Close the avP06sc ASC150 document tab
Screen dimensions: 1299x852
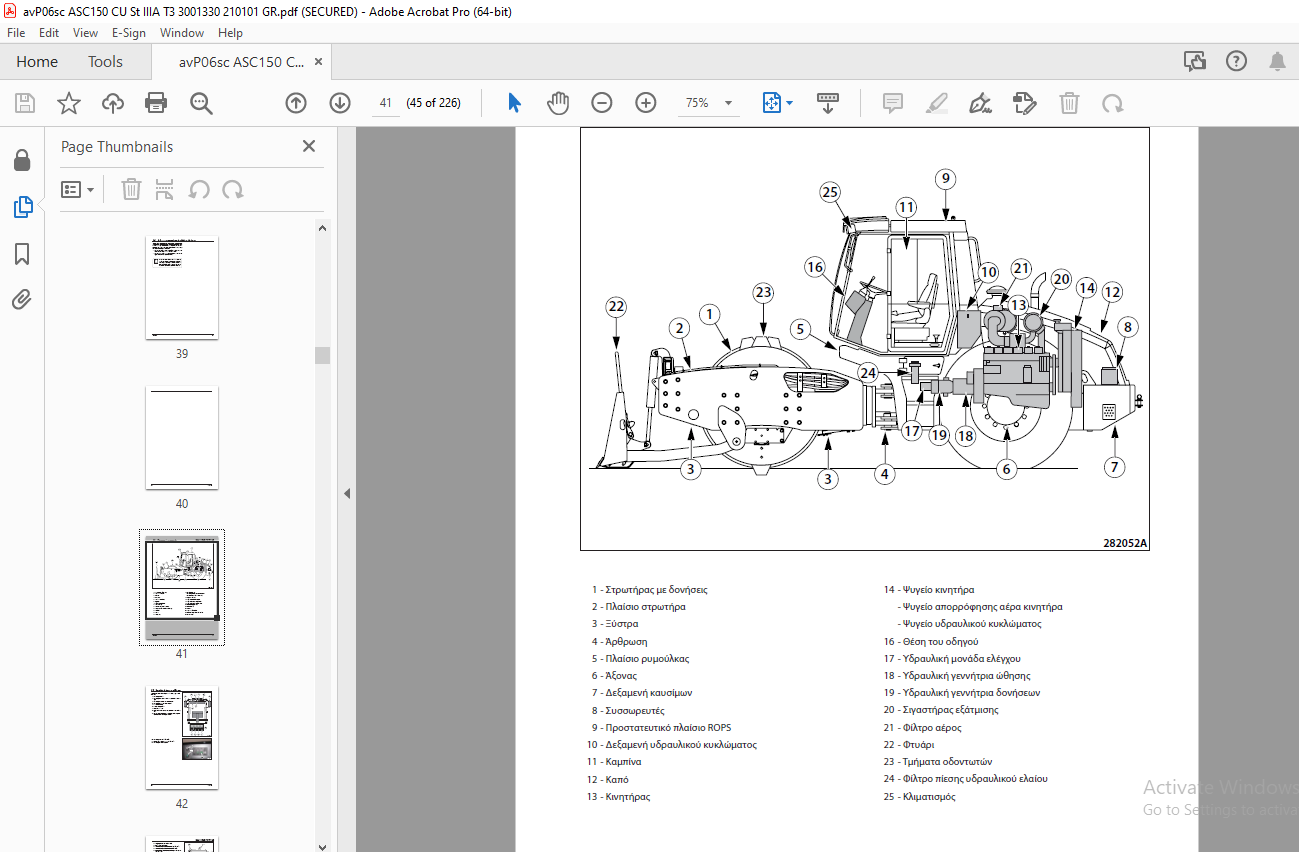pos(319,62)
